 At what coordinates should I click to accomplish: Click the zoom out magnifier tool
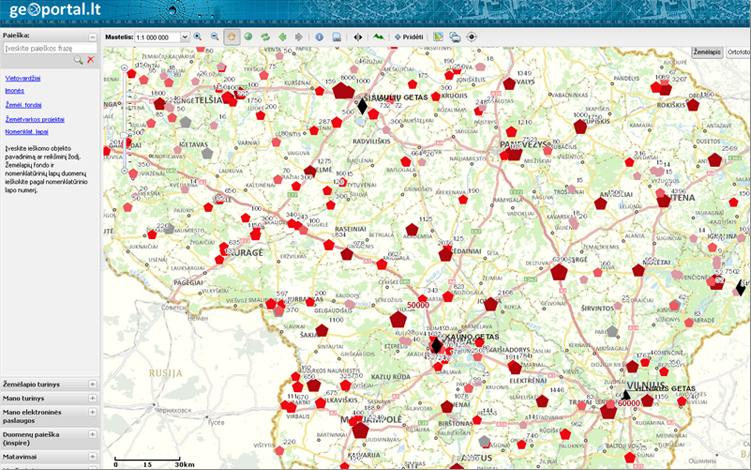213,37
